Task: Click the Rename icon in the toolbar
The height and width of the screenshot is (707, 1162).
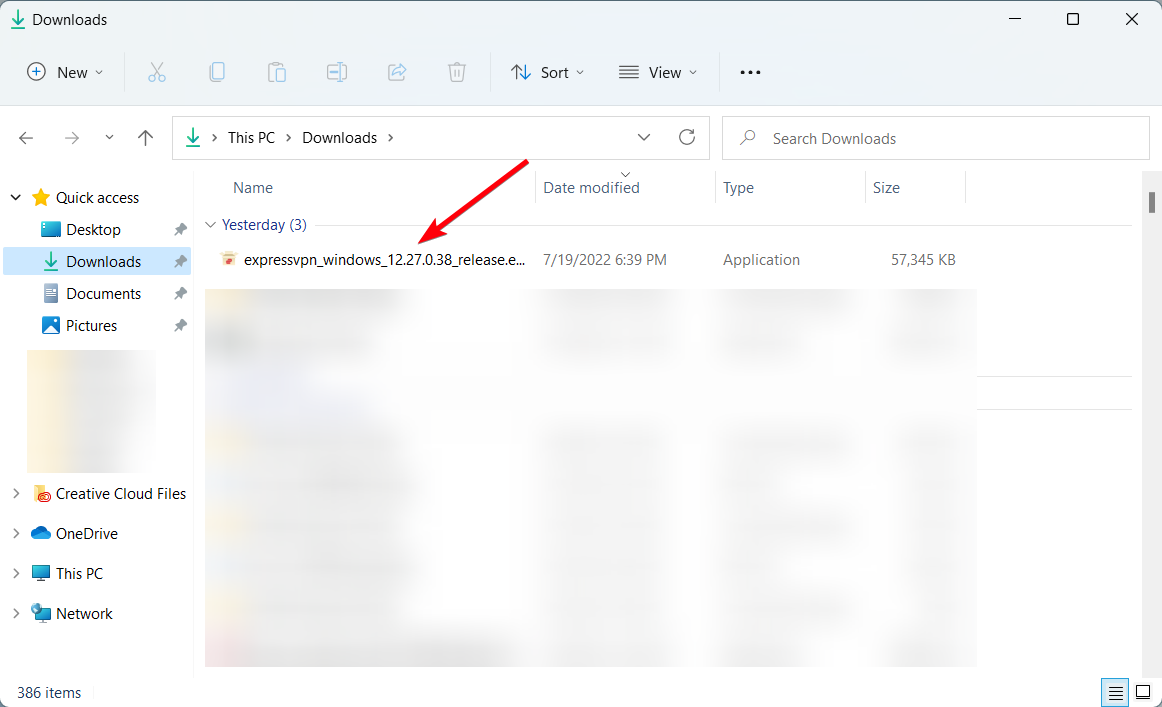Action: point(336,72)
